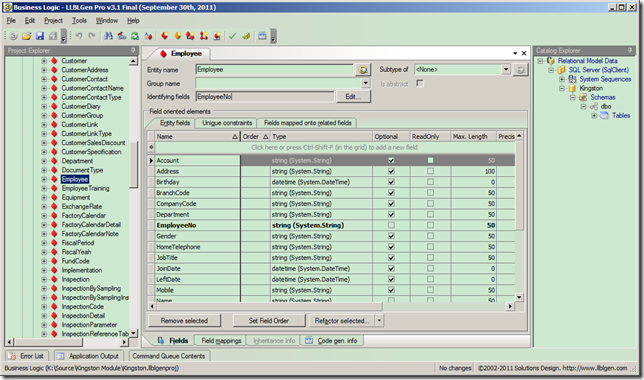Open the Tools menu

click(x=79, y=21)
